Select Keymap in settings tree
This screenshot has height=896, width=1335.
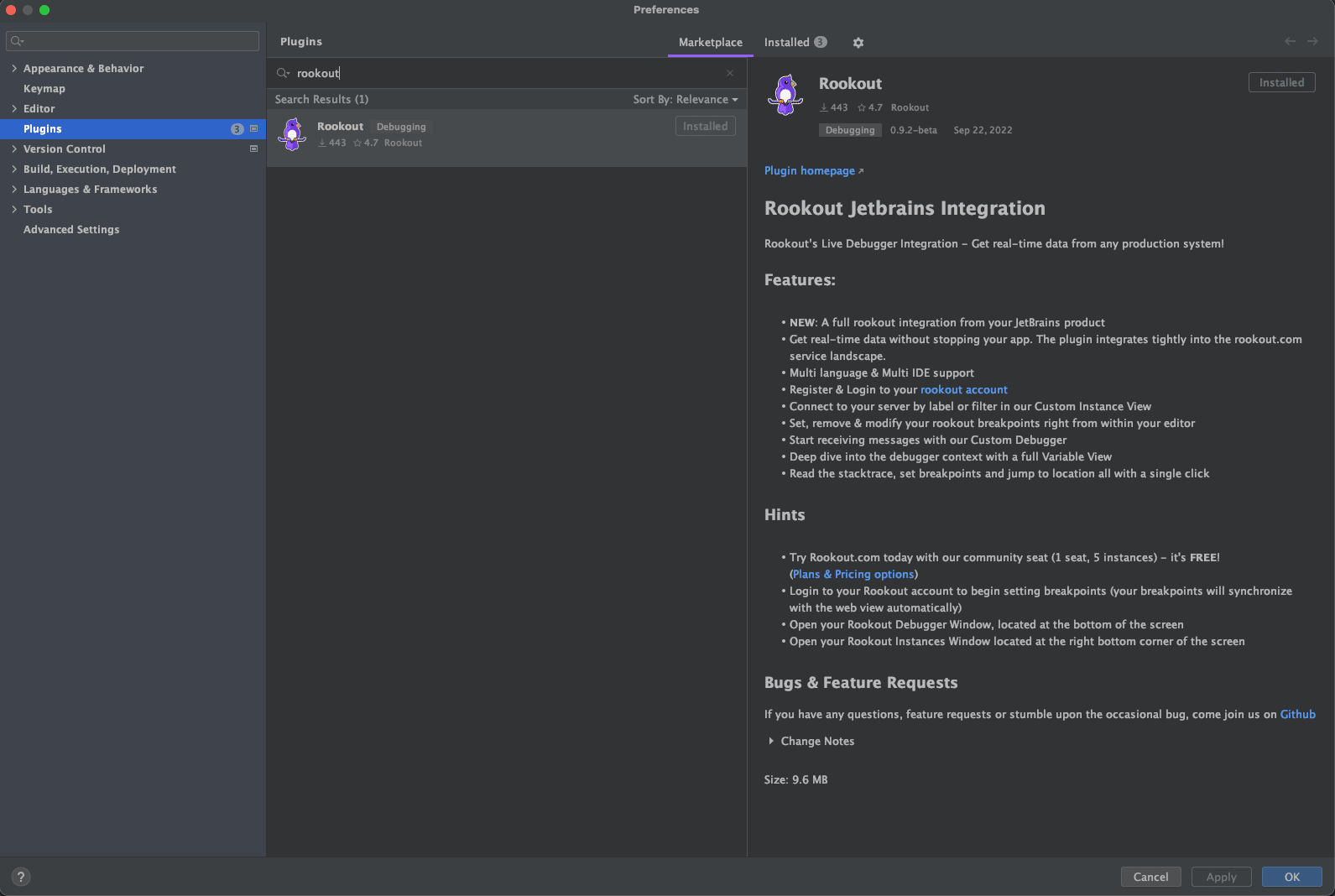pos(44,88)
